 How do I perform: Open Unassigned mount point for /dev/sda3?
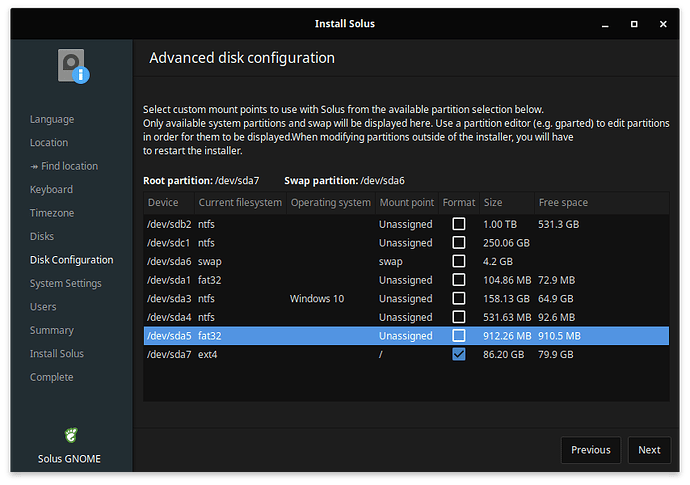click(x=405, y=298)
